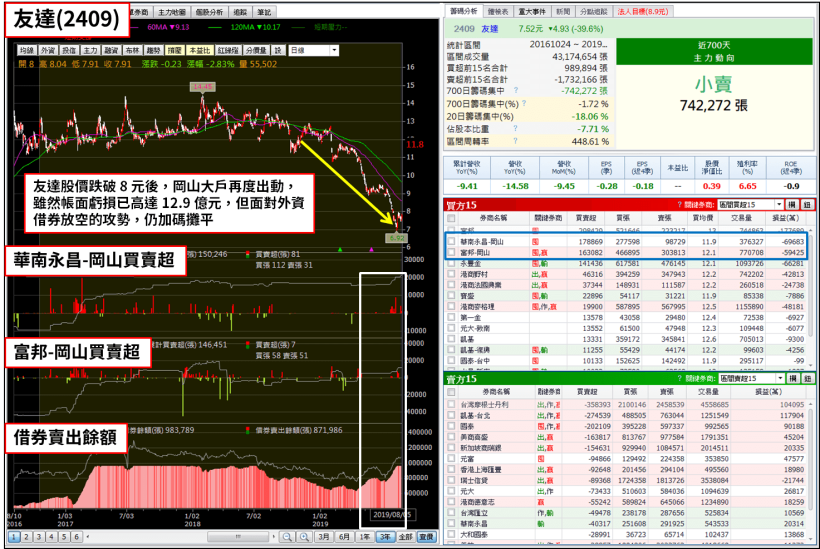This screenshot has width=820, height=549.
Task: Click right scroll arrow of chart scrollbar
Action: click(274, 536)
